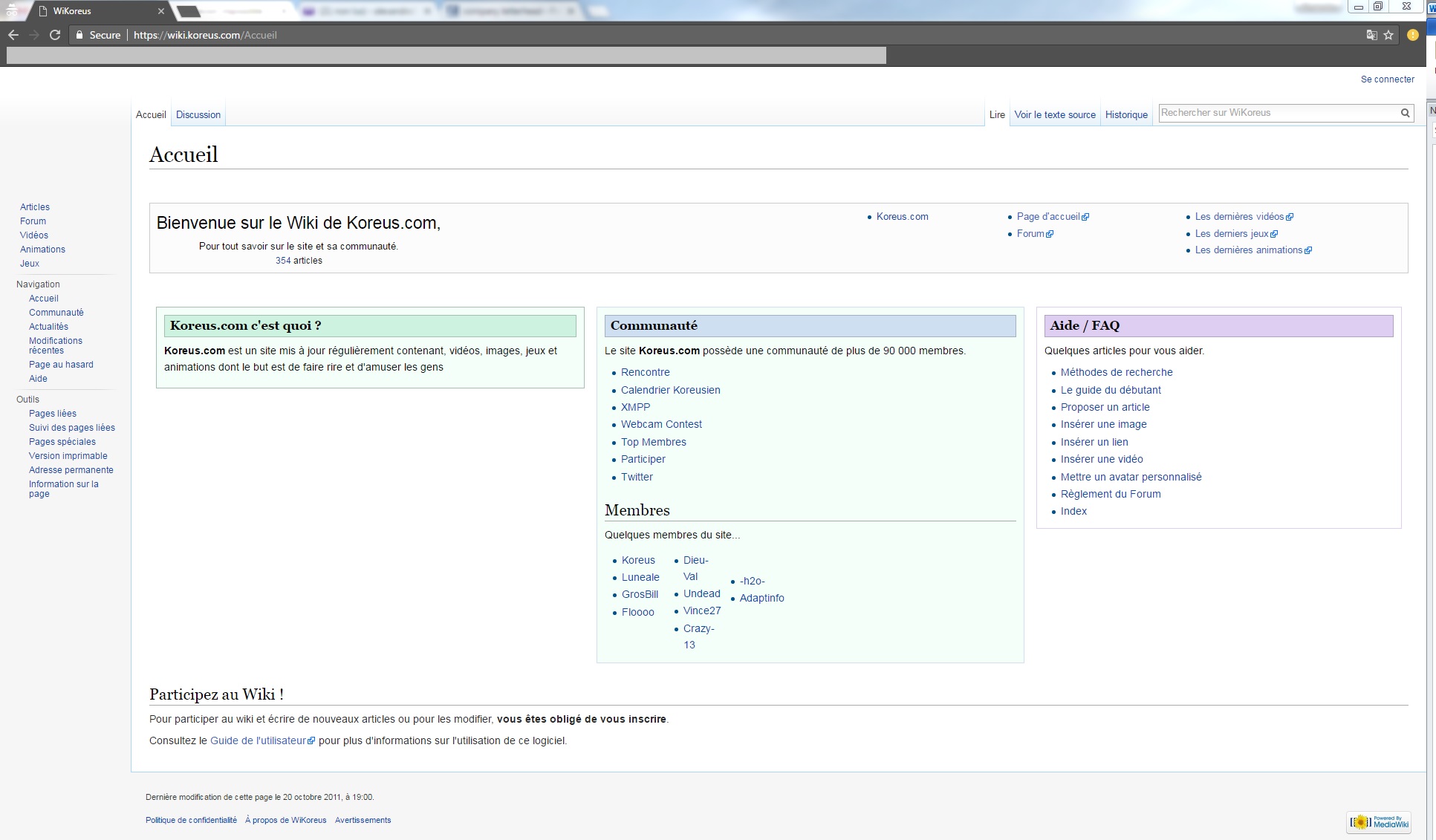Viewport: 1436px width, 840px height.
Task: Select Voir le texte source tab
Action: pyautogui.click(x=1055, y=115)
